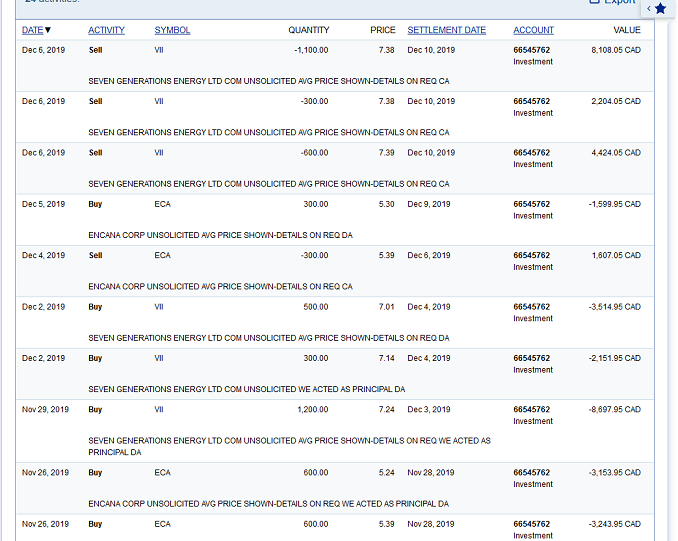
Task: Sort by SYMBOL column header
Action: 172,30
